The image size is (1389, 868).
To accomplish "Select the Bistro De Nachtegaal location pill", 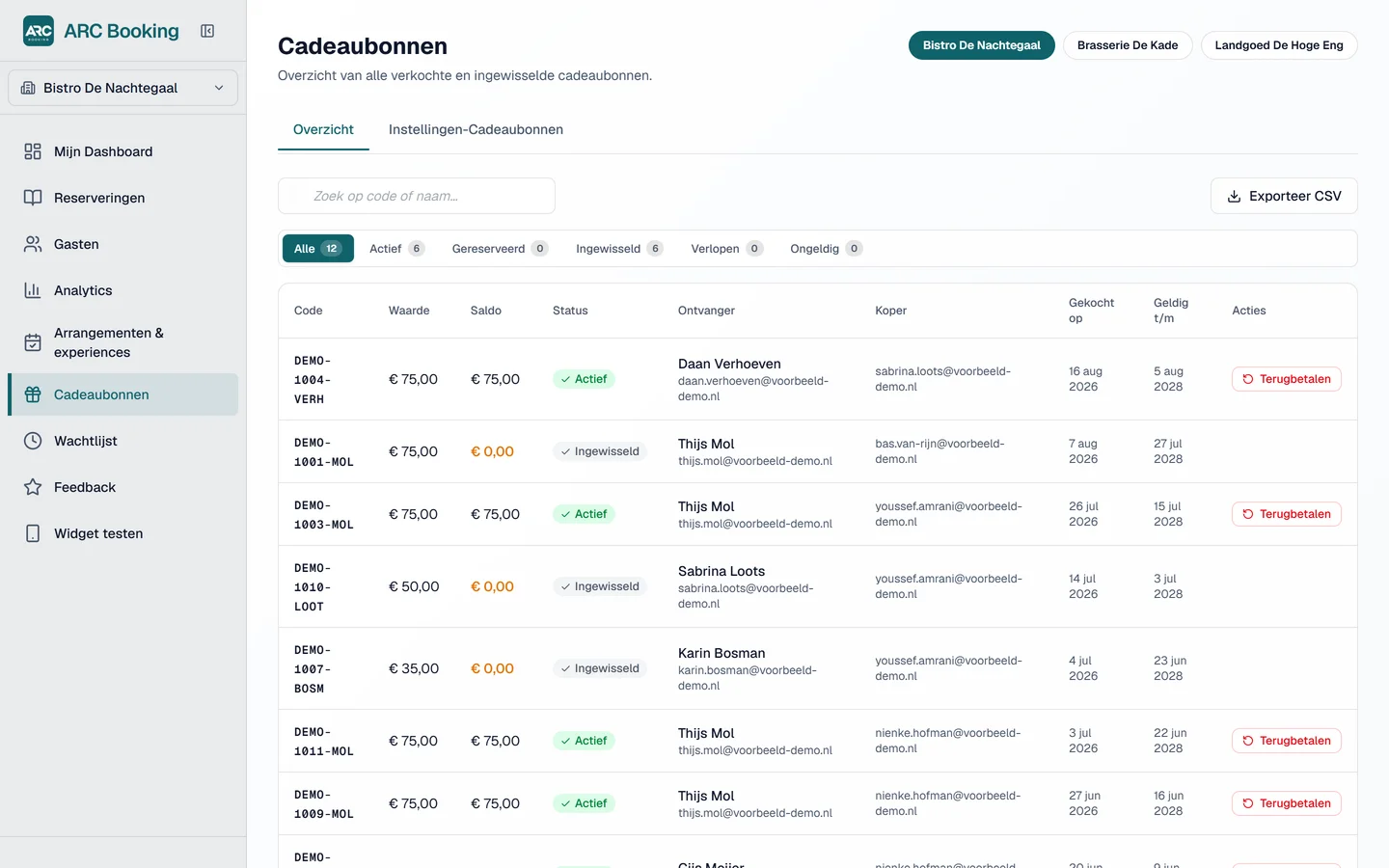I will pyautogui.click(x=981, y=45).
